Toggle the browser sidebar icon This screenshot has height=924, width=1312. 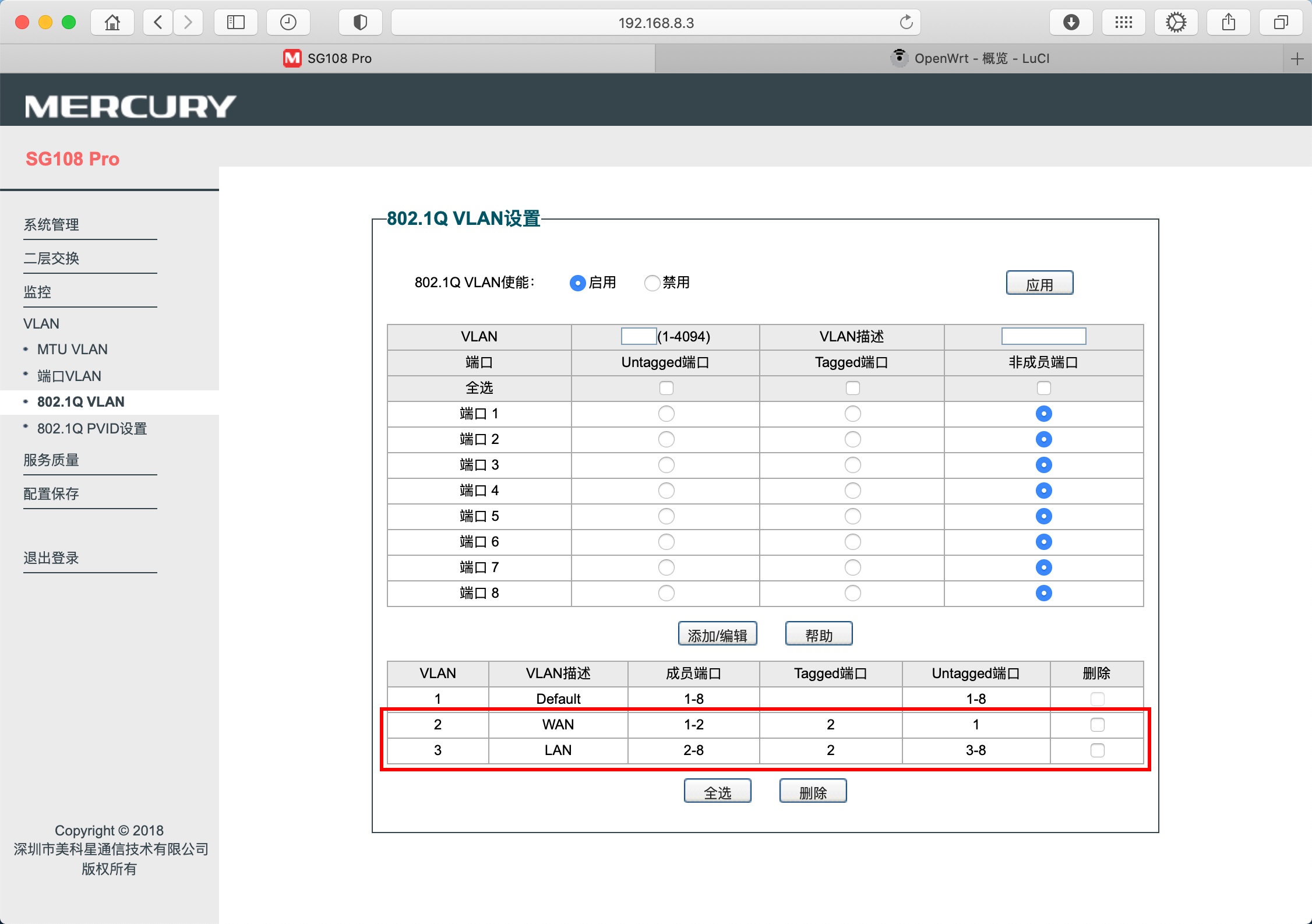point(235,22)
